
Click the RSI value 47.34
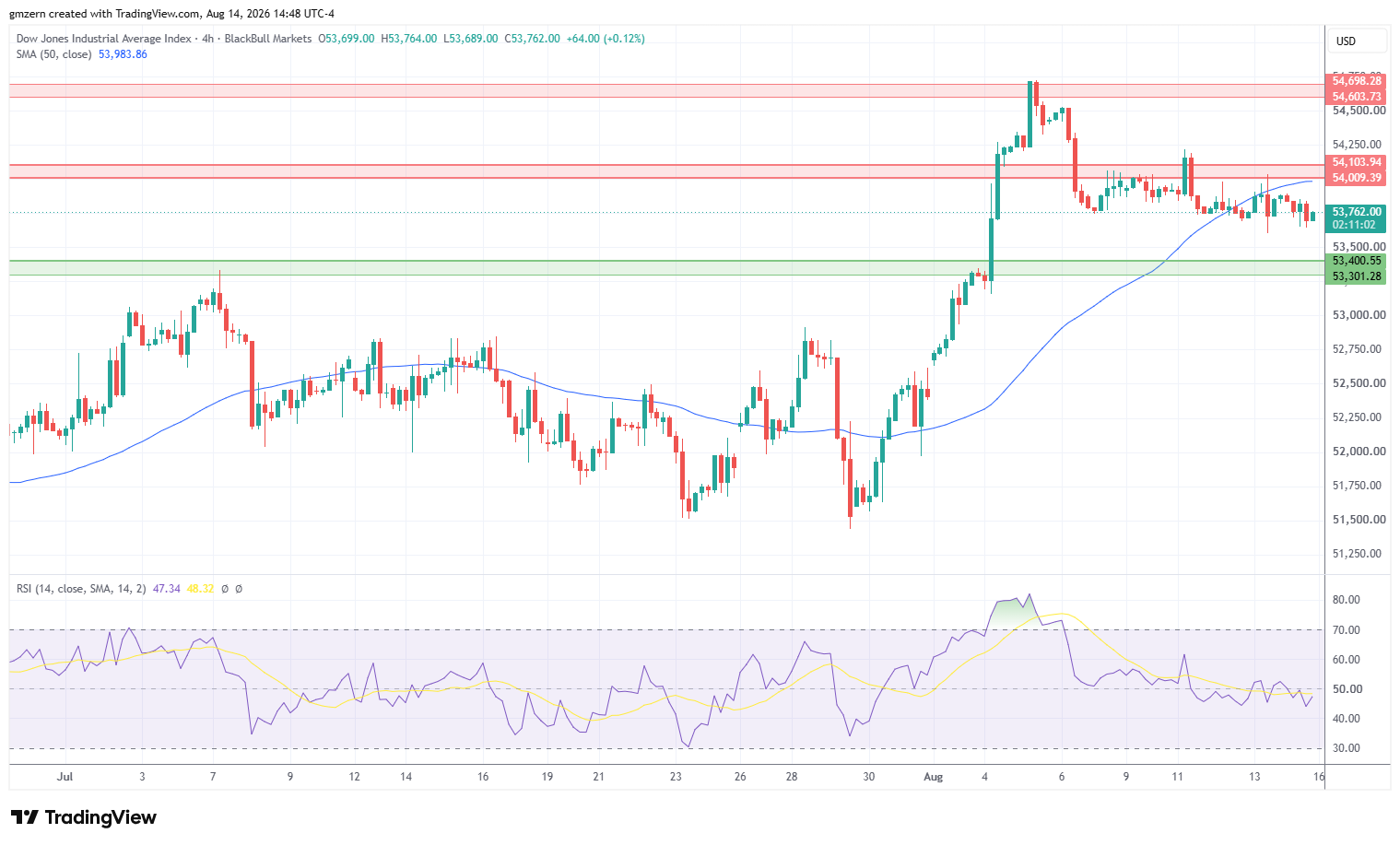tap(166, 589)
